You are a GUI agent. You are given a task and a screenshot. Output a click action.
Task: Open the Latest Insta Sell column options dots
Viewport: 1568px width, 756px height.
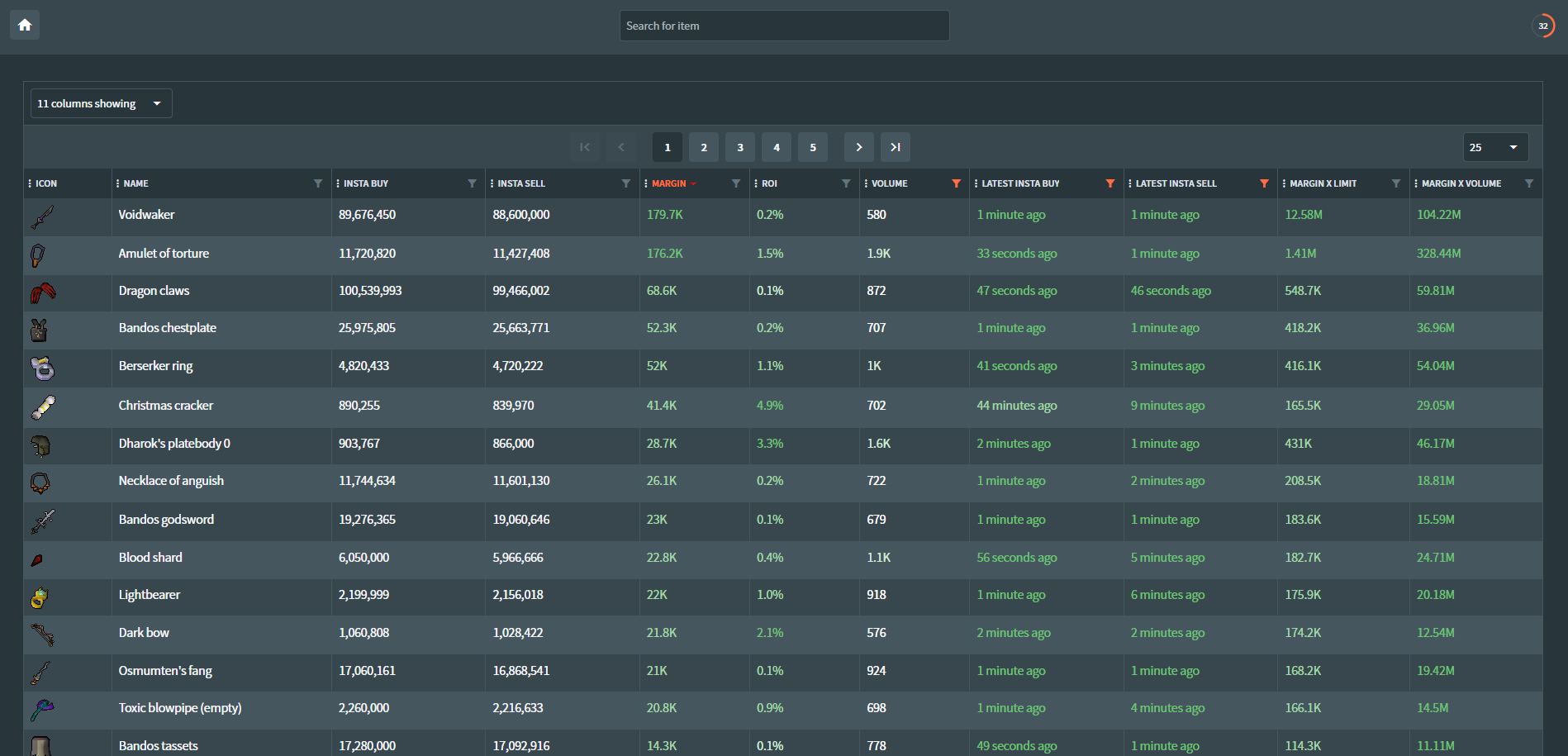click(1130, 183)
